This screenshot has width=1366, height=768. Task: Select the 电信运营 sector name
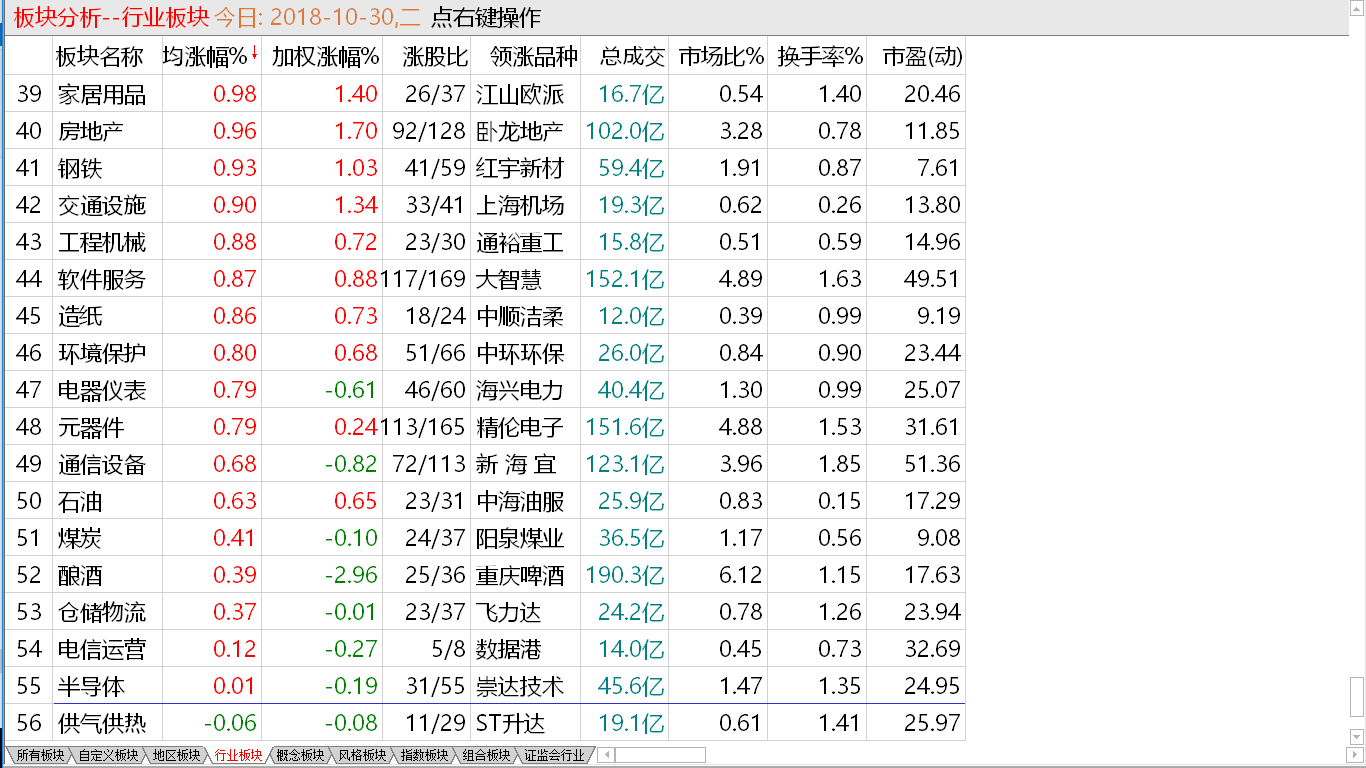(x=102, y=649)
